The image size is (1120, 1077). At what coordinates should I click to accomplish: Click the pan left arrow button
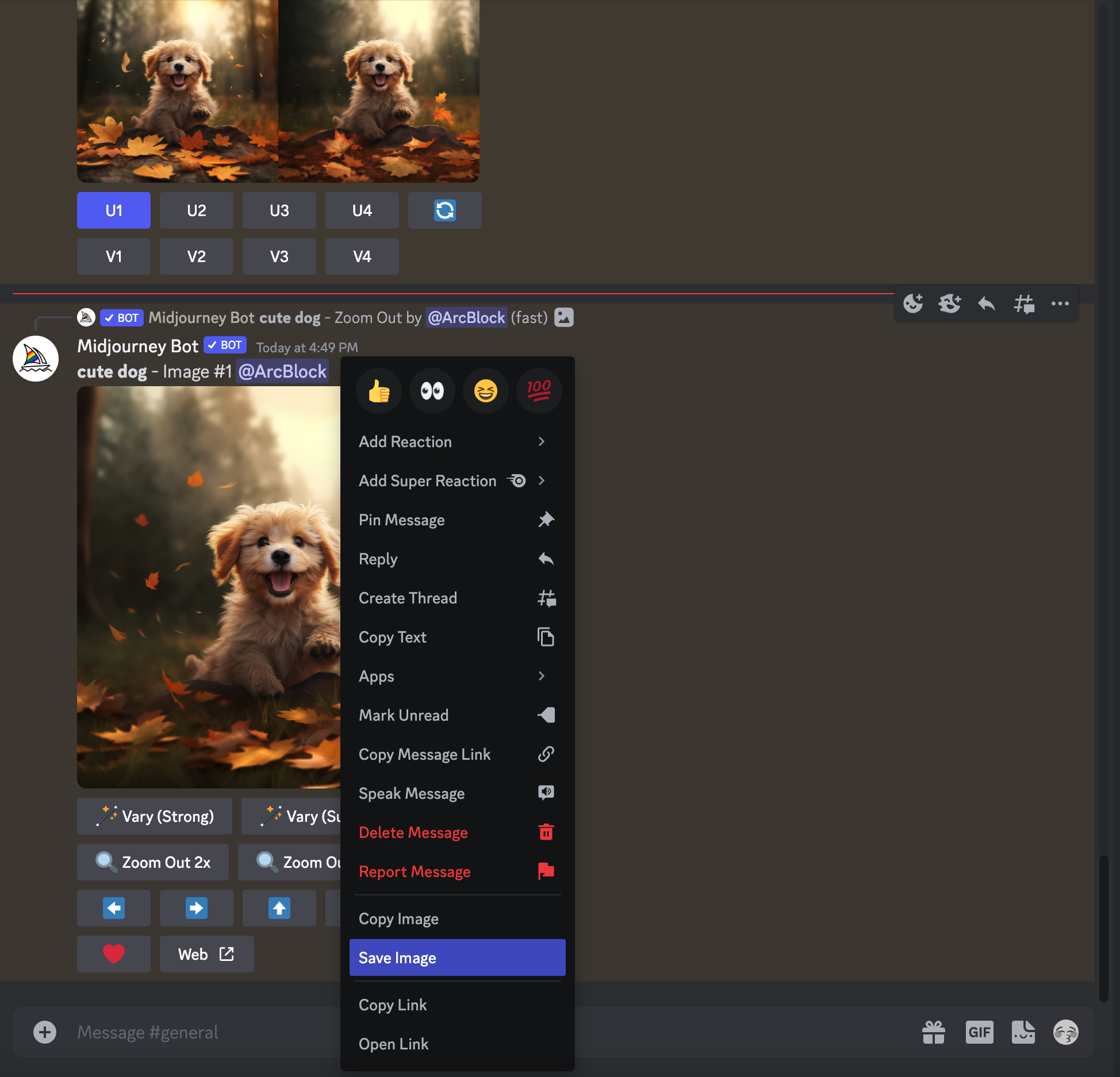pos(114,908)
